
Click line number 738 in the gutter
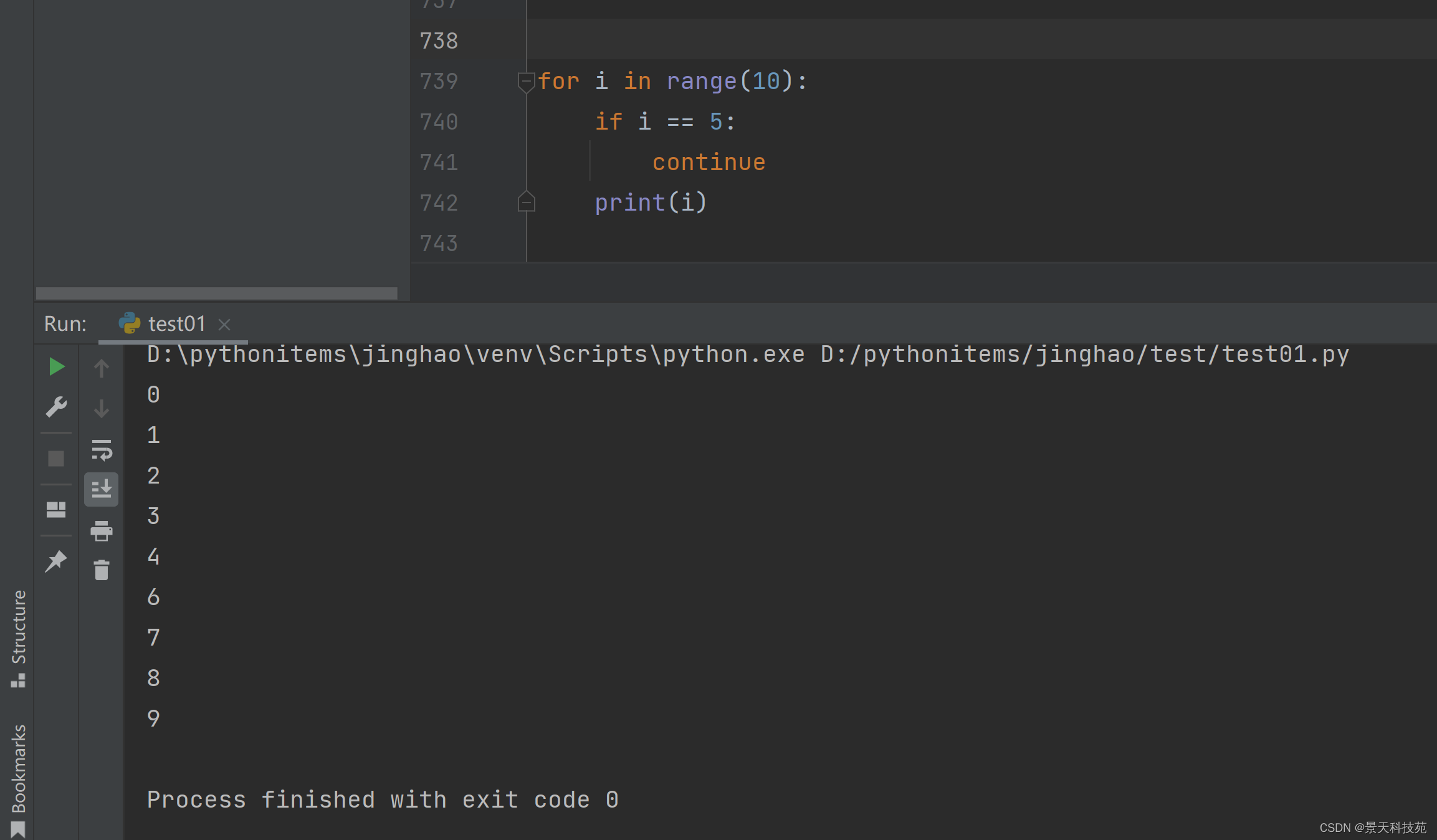click(439, 41)
